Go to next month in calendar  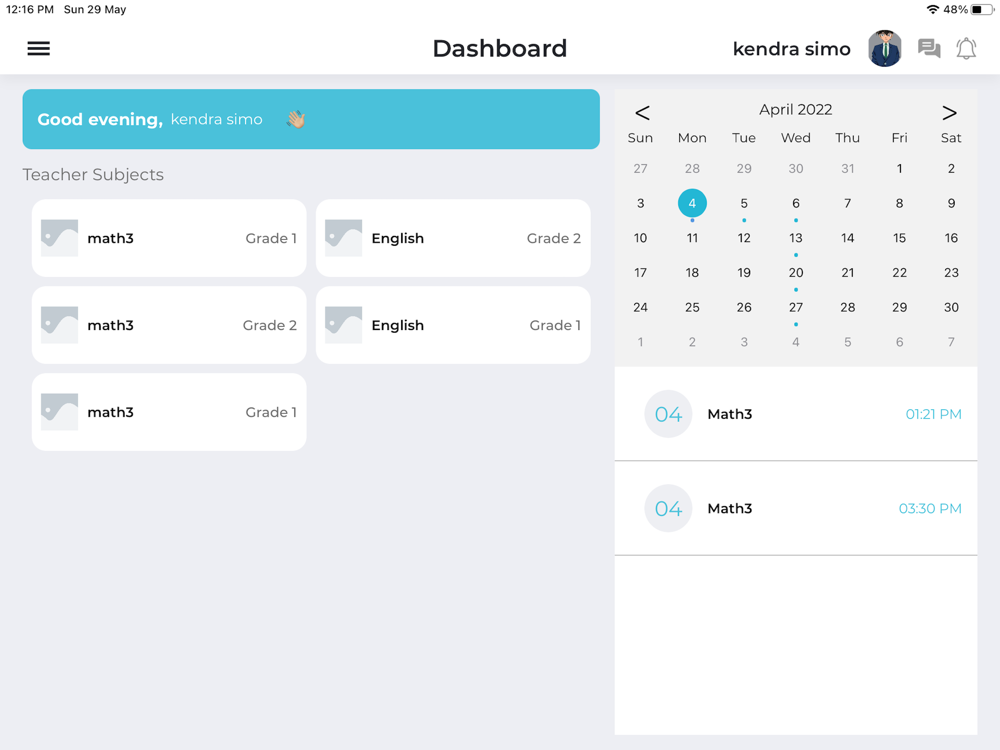click(949, 113)
